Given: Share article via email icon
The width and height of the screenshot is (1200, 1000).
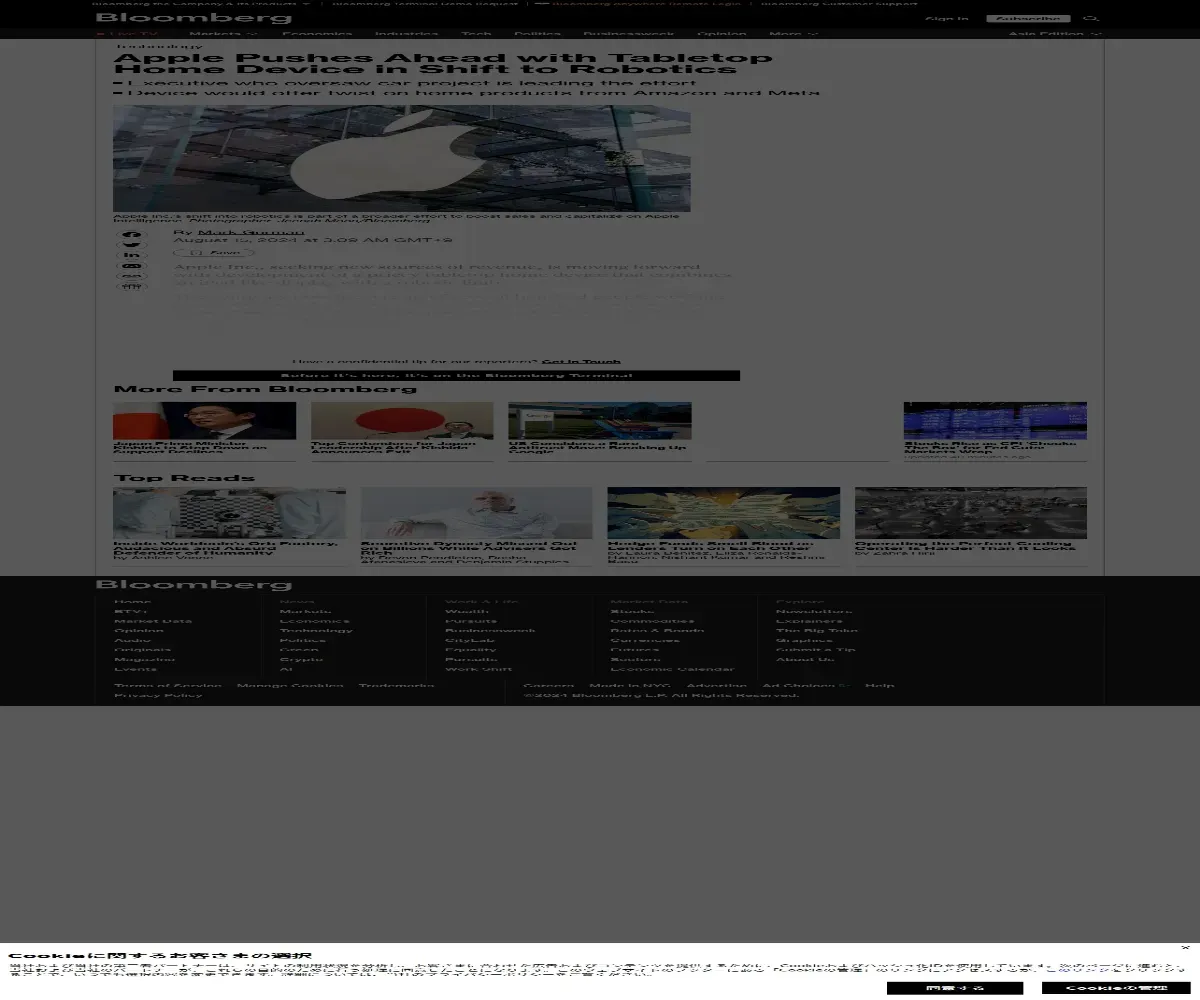Looking at the screenshot, I should tap(132, 267).
